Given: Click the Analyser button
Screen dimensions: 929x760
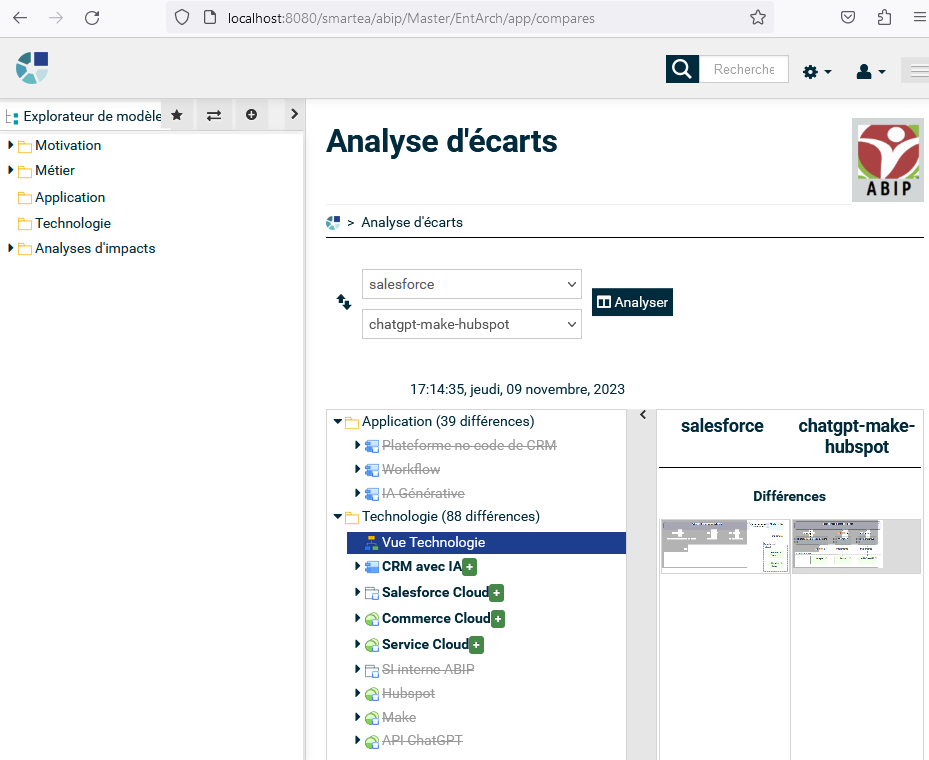Looking at the screenshot, I should 632,302.
